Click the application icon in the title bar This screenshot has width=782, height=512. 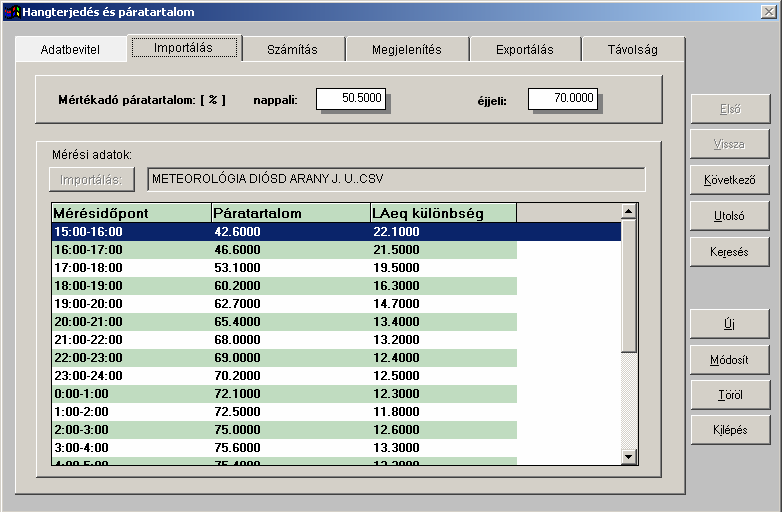click(x=12, y=11)
